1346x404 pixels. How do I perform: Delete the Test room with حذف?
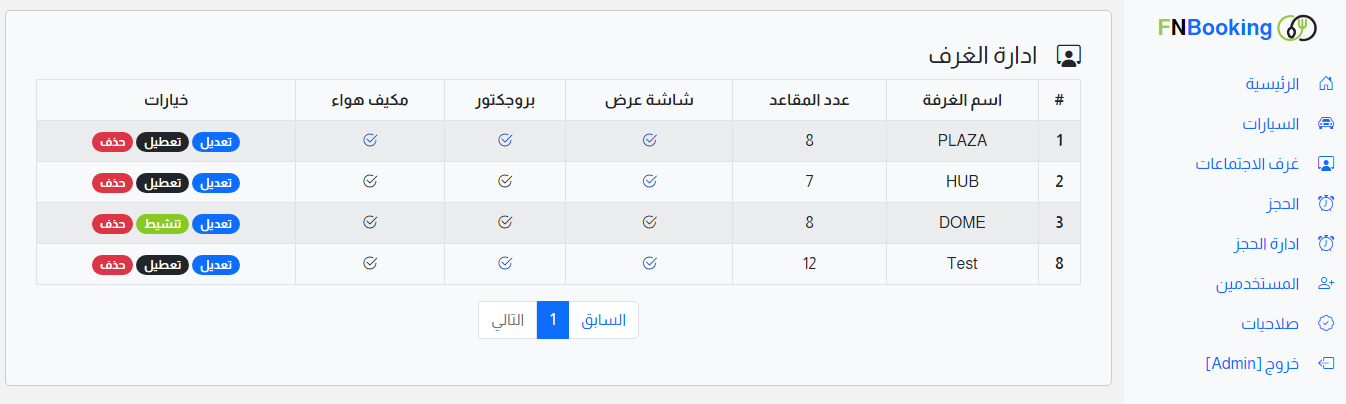pos(112,265)
